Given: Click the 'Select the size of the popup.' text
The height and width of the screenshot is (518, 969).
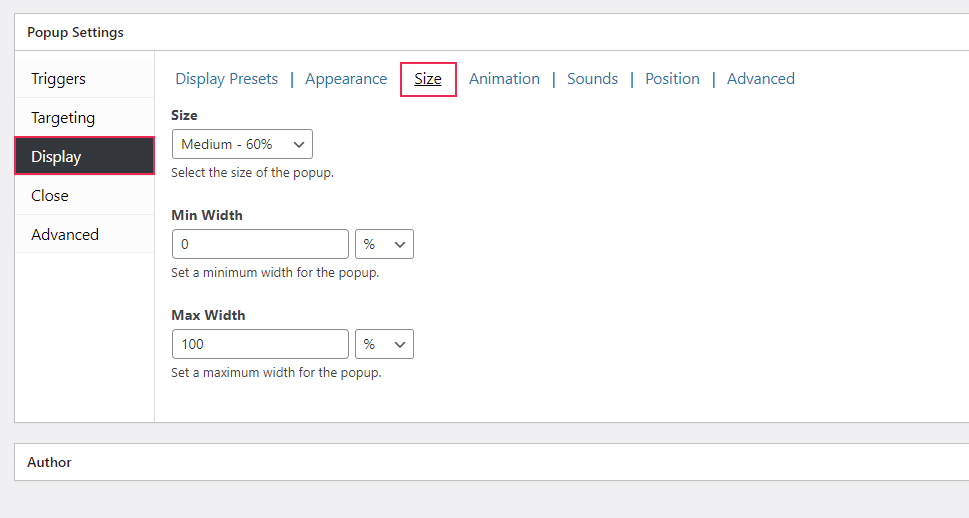Looking at the screenshot, I should (252, 172).
